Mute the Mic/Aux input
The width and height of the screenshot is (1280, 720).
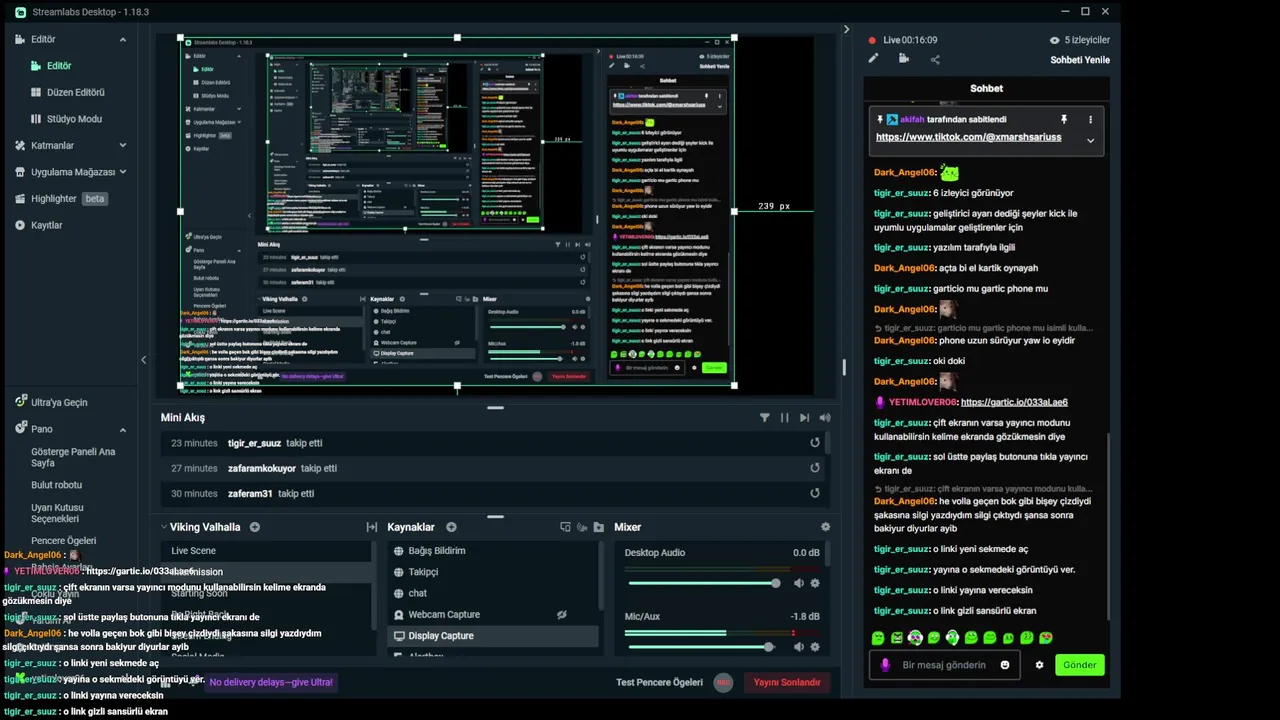798,647
